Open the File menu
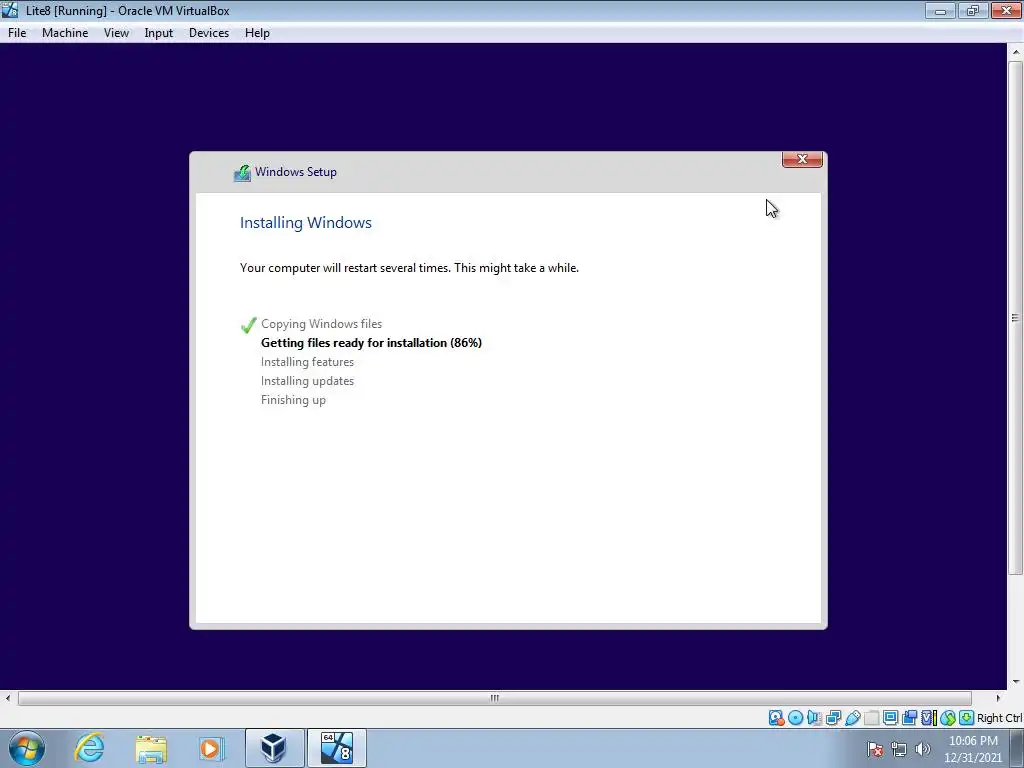 pos(17,33)
